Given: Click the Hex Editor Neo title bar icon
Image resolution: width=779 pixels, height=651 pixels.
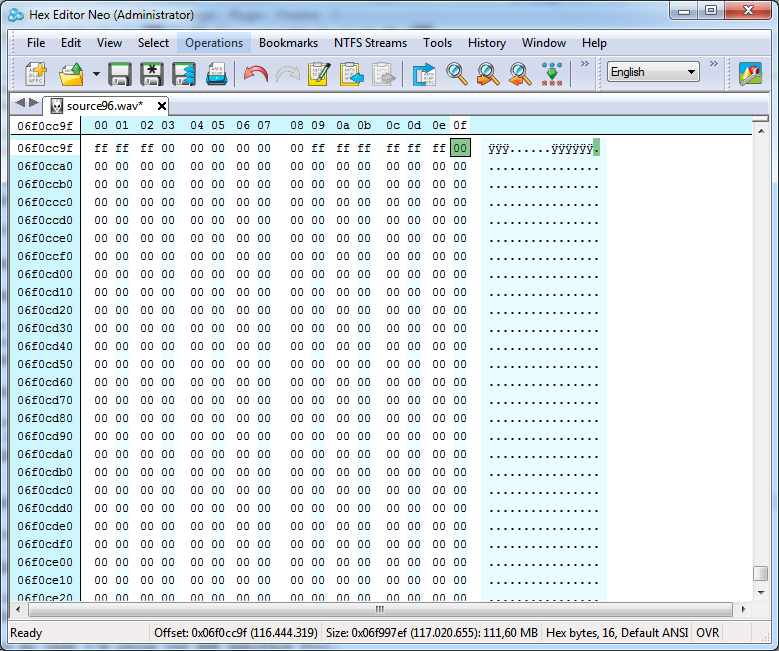Looking at the screenshot, I should pos(15,15).
